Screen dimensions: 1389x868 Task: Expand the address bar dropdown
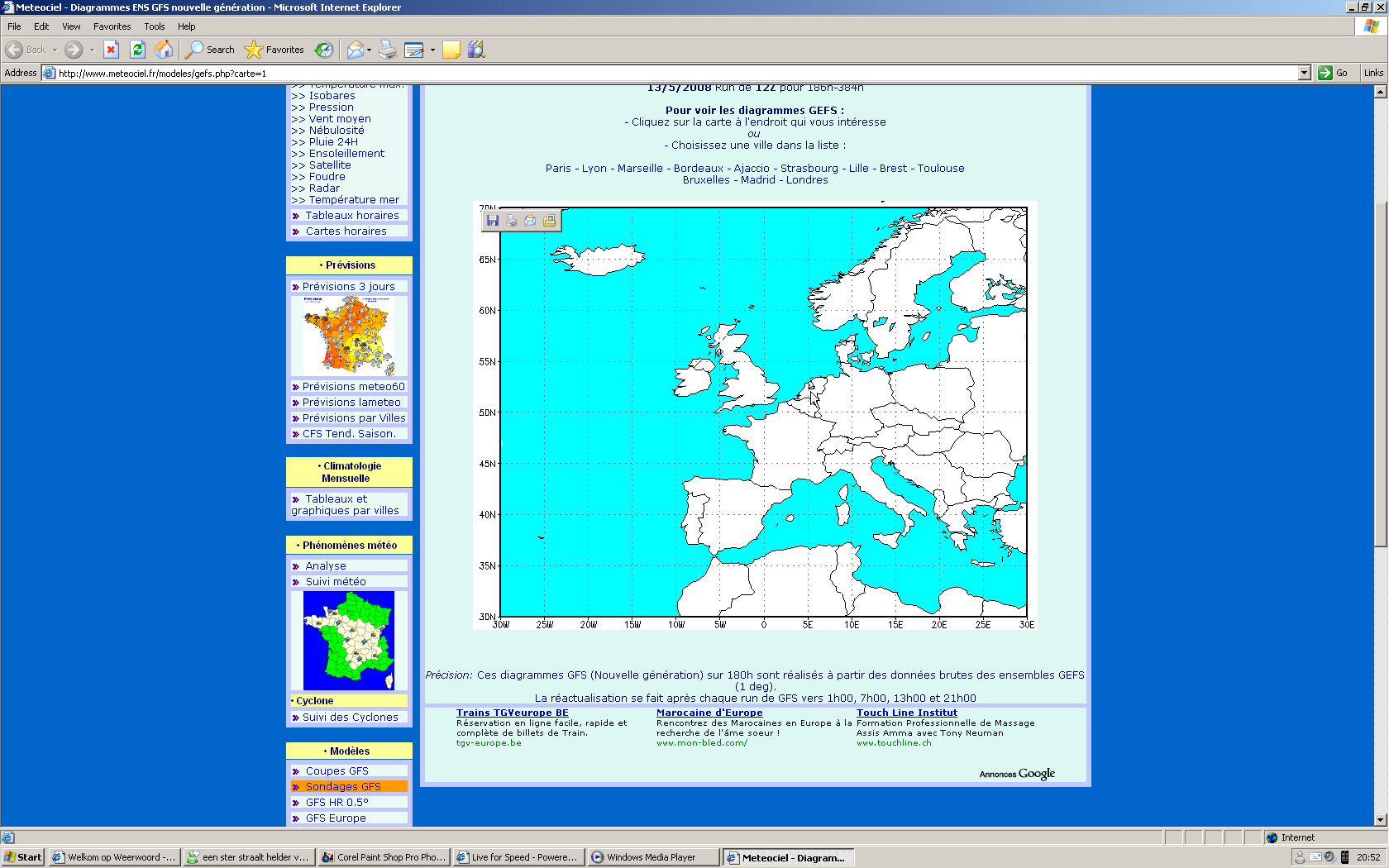pyautogui.click(x=1304, y=73)
